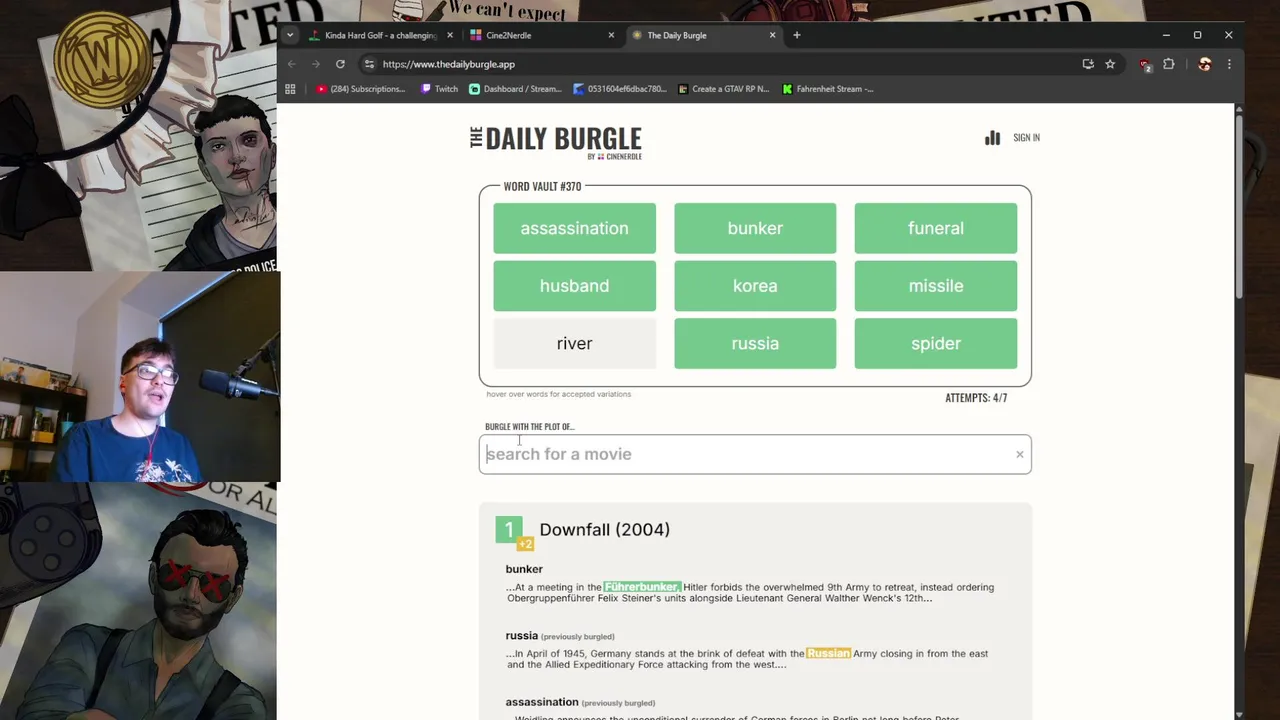Bookmark this page with star icon
The image size is (1280, 720).
coord(1110,64)
